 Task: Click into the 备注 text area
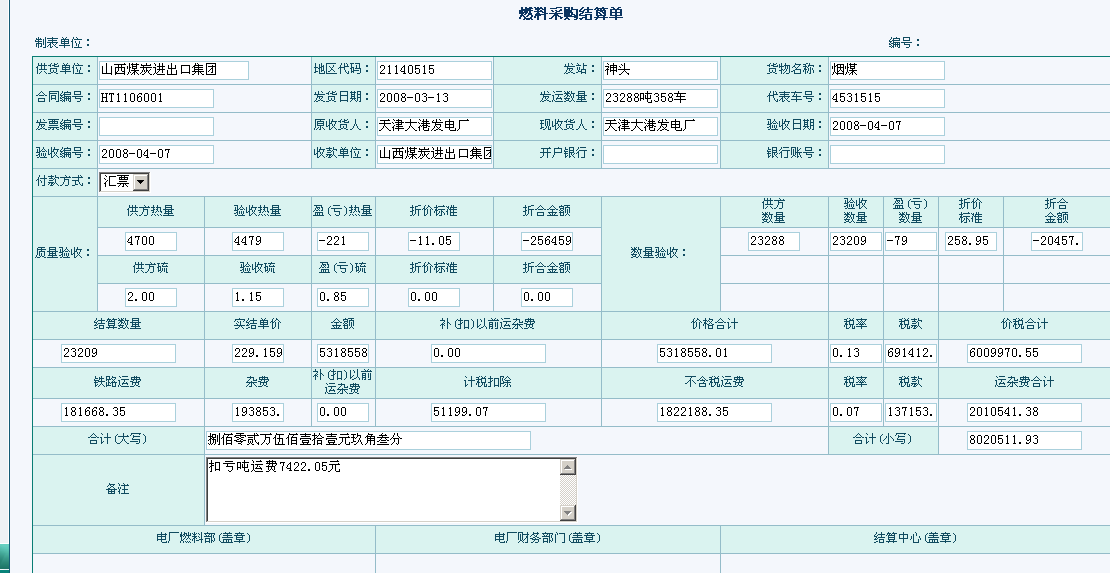pyautogui.click(x=383, y=489)
